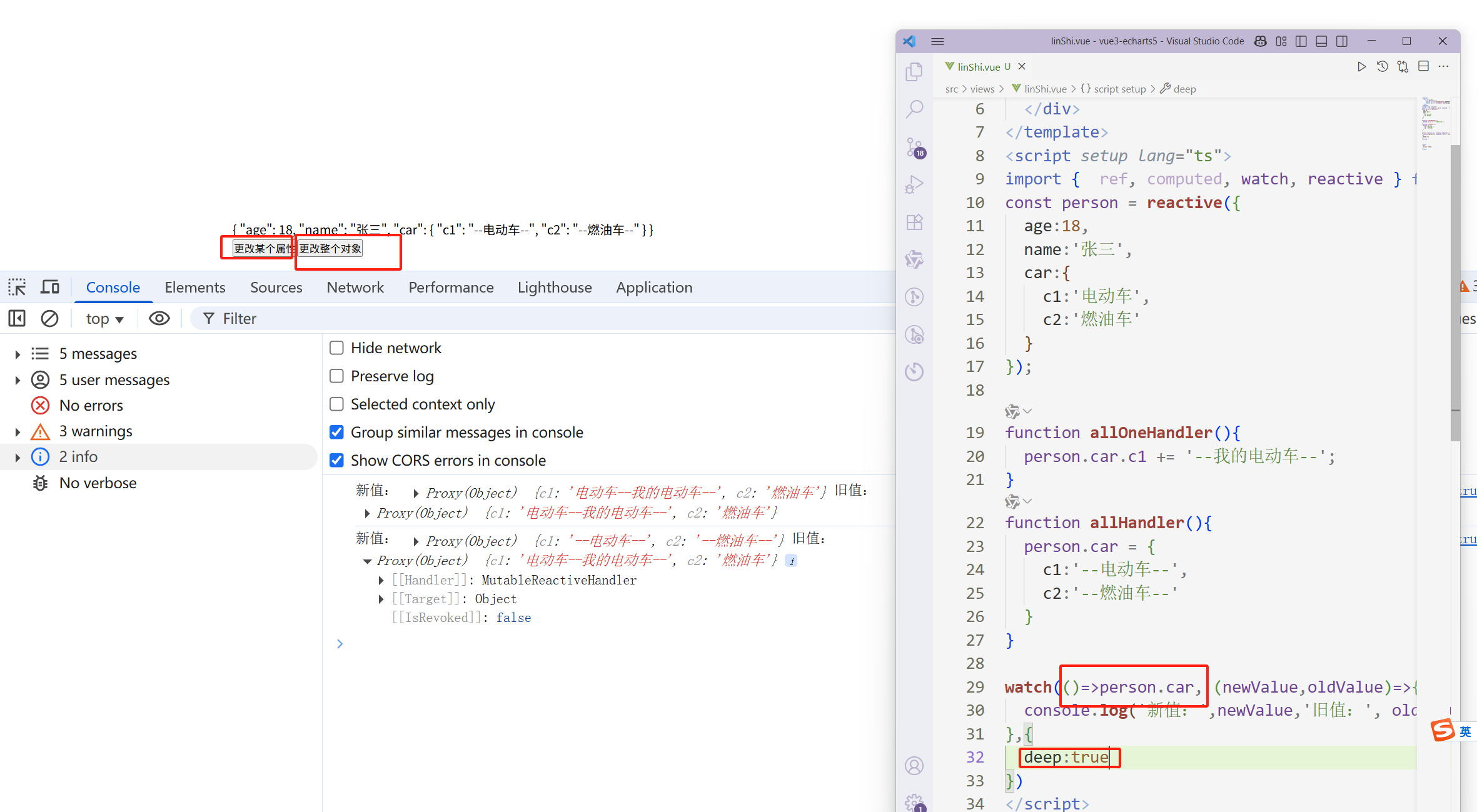Switch to the Network tab
The image size is (1477, 812).
pyautogui.click(x=355, y=287)
